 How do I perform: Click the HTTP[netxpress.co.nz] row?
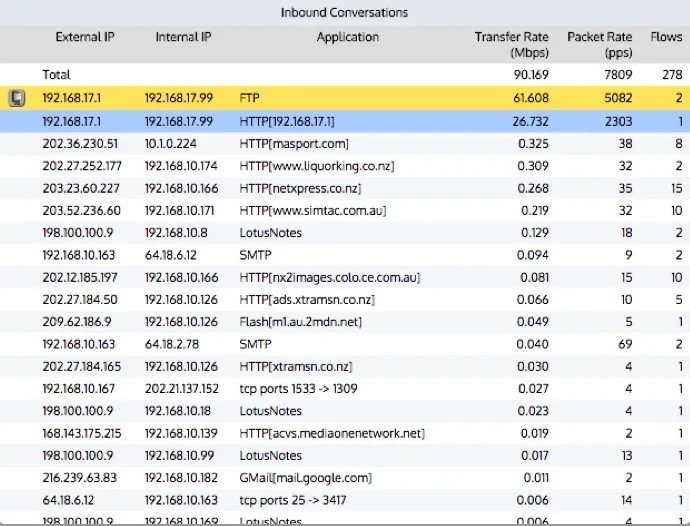pos(345,188)
